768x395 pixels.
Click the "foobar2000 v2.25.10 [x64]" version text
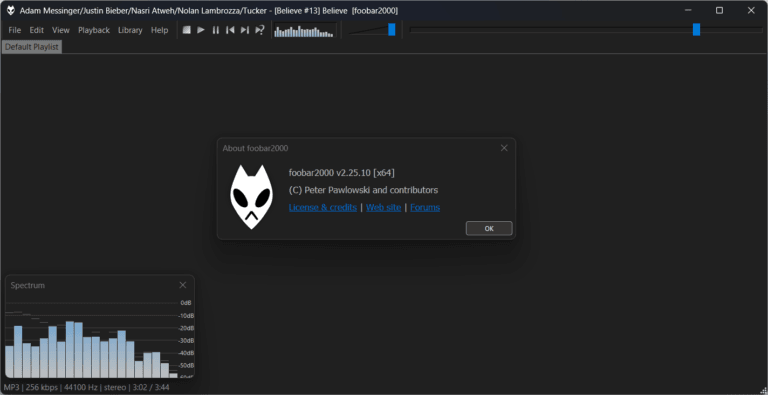(x=342, y=173)
